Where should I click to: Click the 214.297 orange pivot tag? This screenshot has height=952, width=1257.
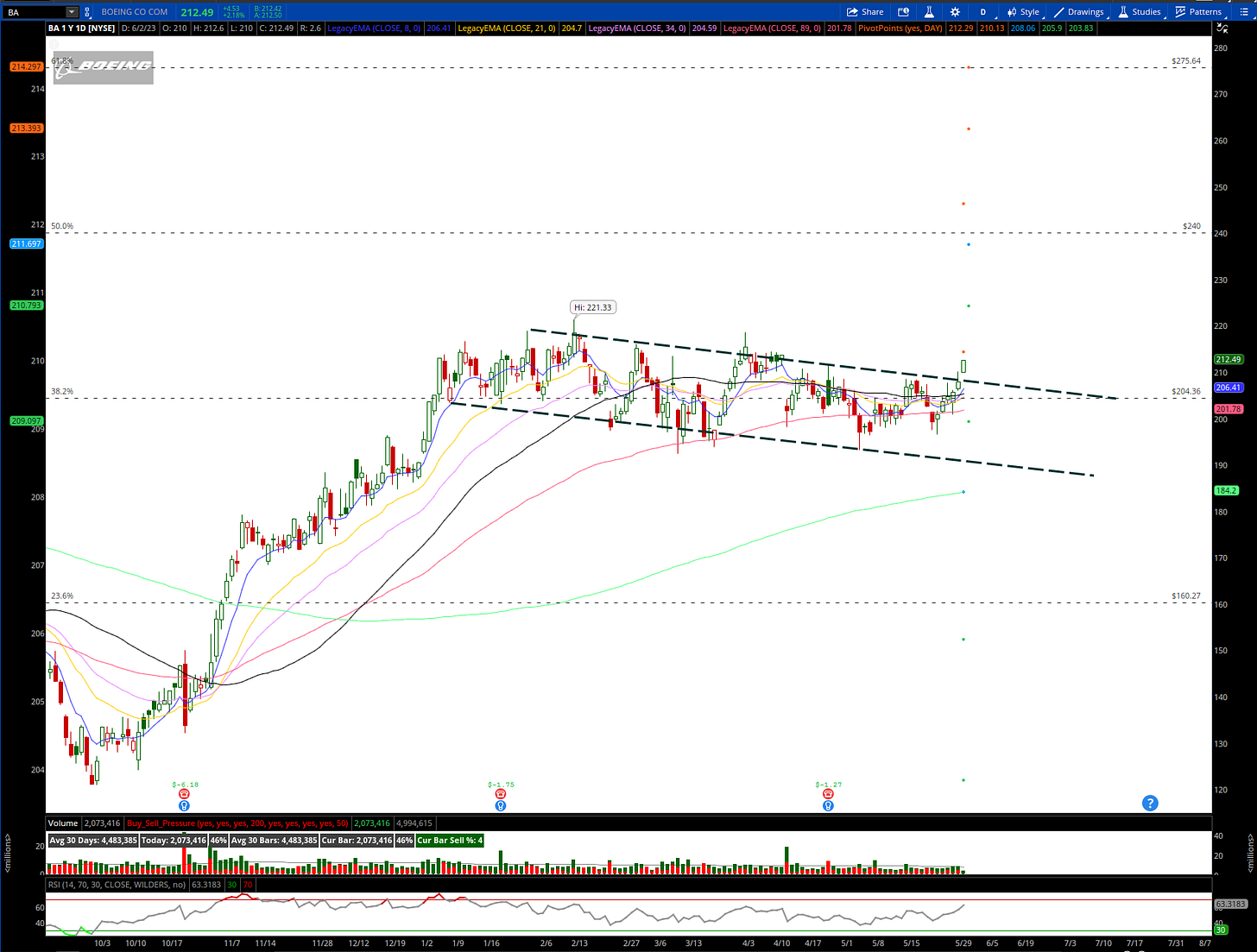pyautogui.click(x=27, y=66)
